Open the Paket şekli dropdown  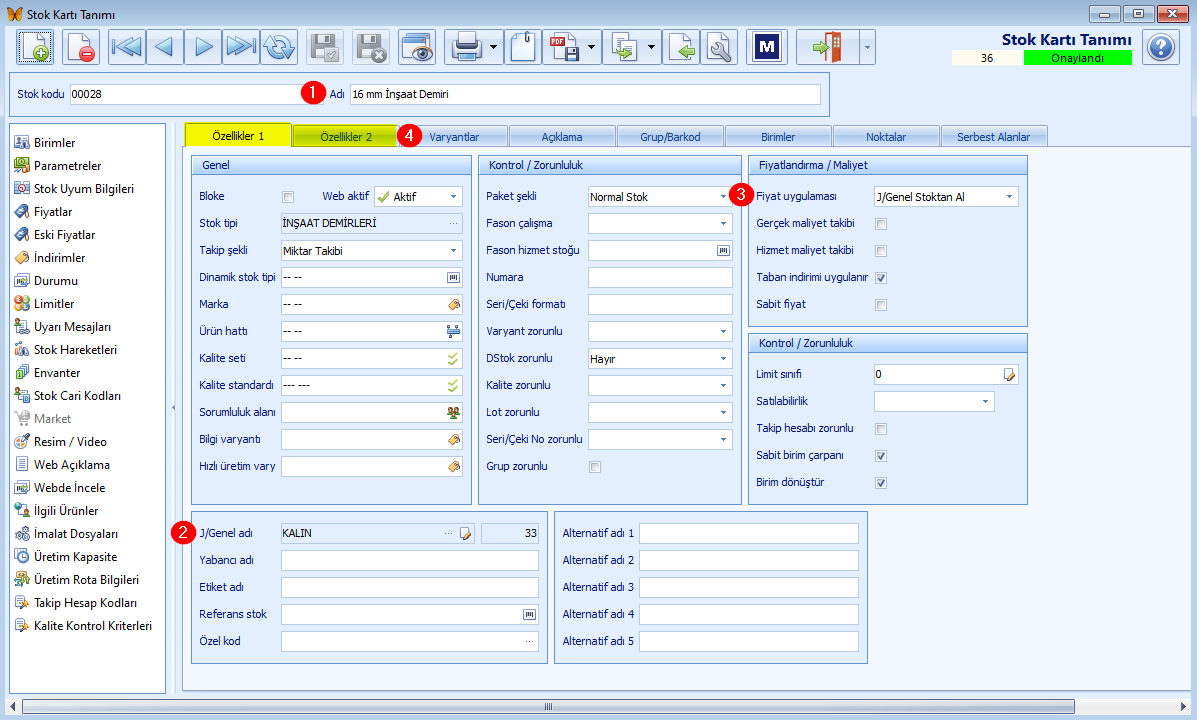[x=723, y=196]
